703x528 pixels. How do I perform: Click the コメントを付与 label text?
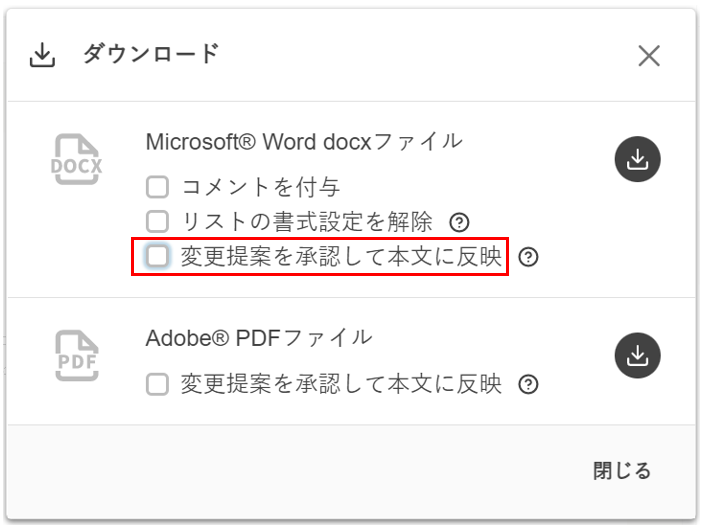click(260, 187)
